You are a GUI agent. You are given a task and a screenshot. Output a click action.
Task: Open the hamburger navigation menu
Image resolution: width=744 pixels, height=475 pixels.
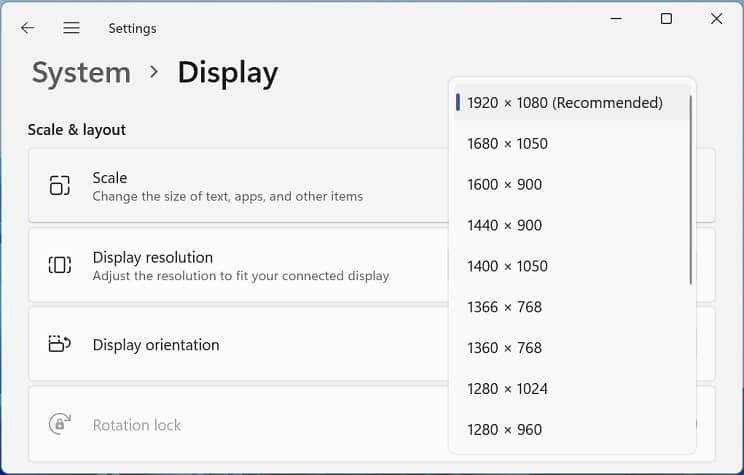pyautogui.click(x=72, y=28)
